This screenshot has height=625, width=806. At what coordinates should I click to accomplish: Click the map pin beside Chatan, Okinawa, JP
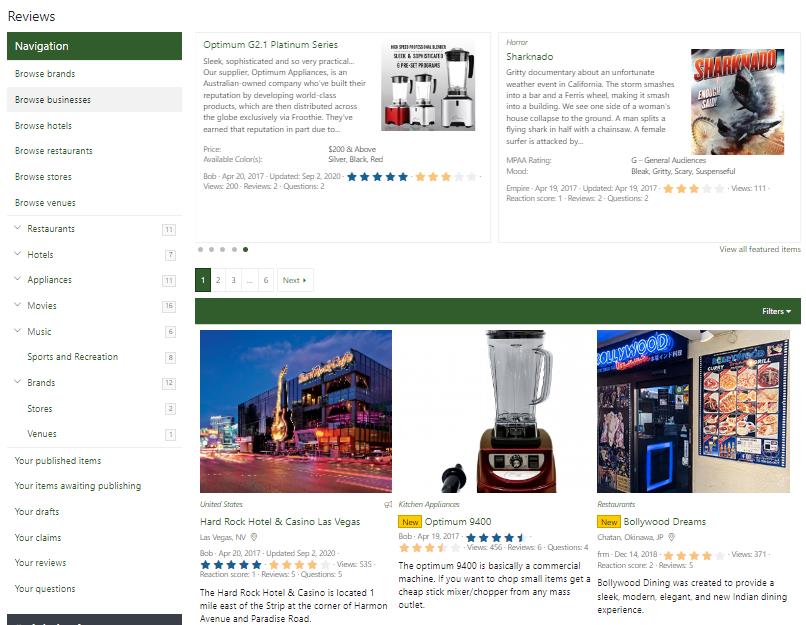click(x=672, y=537)
